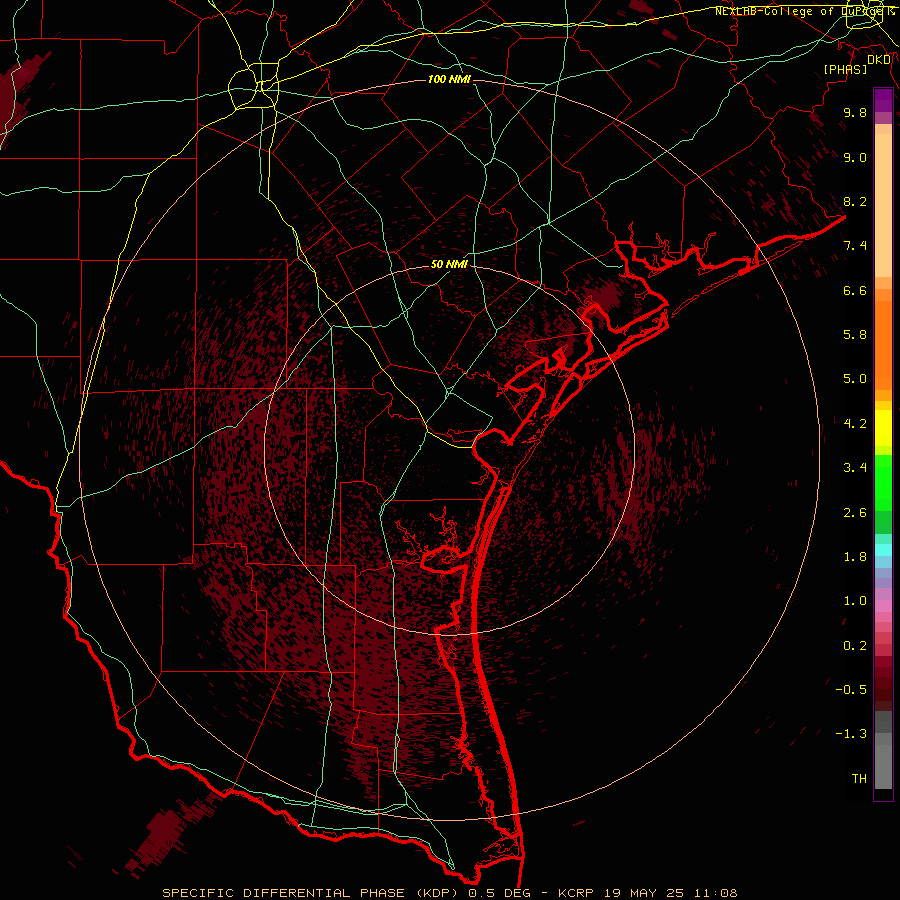
Task: Select the 9.8 legend value
Action: pos(855,112)
